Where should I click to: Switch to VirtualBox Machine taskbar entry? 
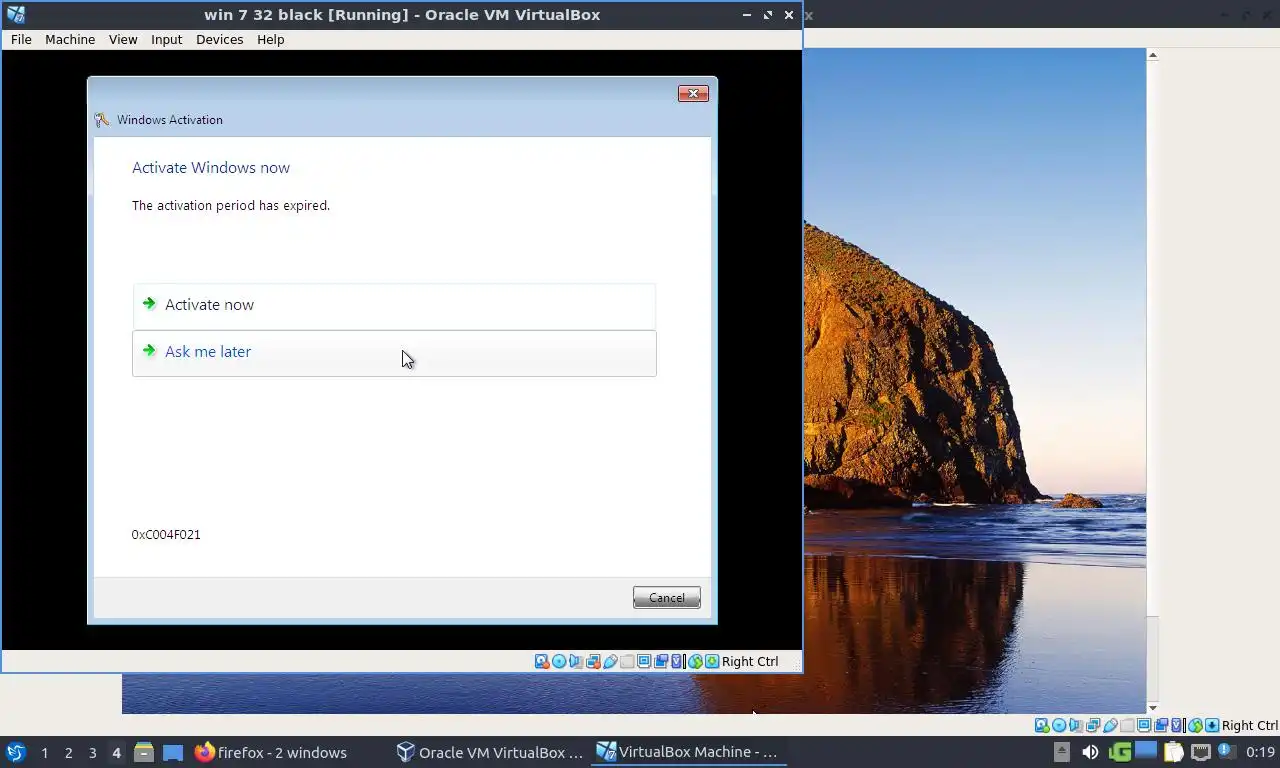pyautogui.click(x=688, y=752)
